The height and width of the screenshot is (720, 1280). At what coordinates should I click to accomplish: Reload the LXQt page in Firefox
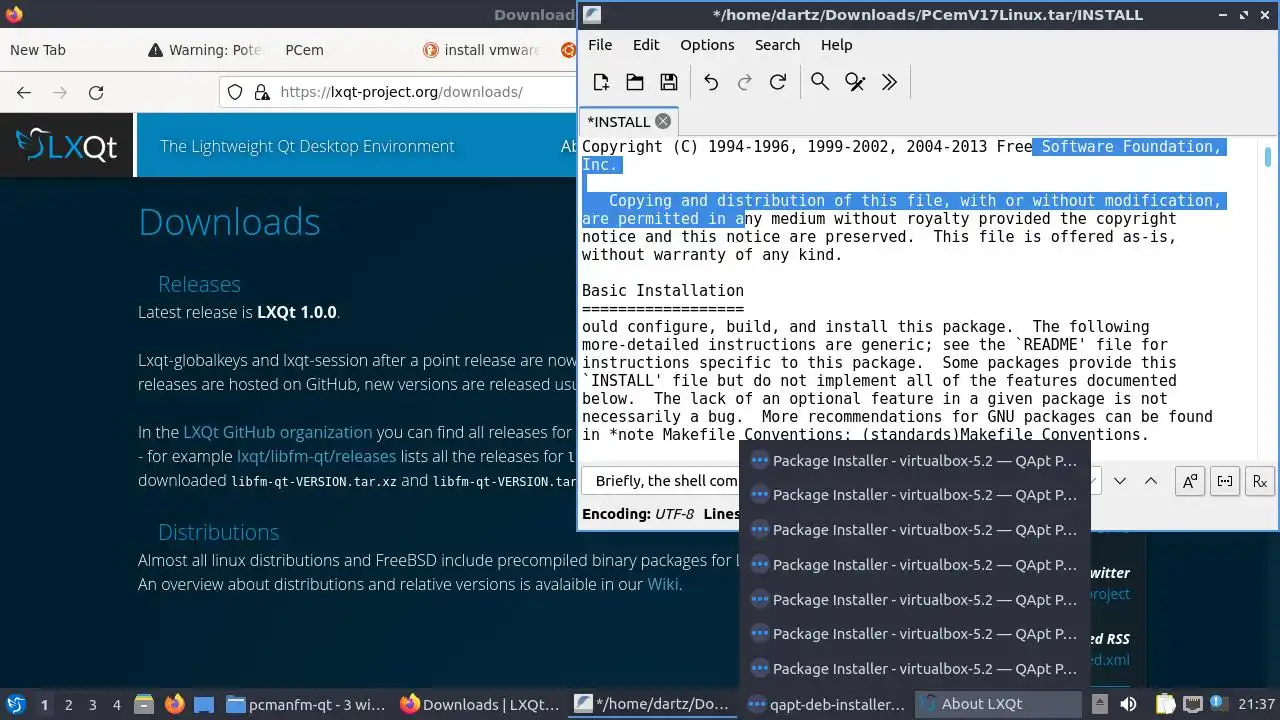(x=96, y=92)
